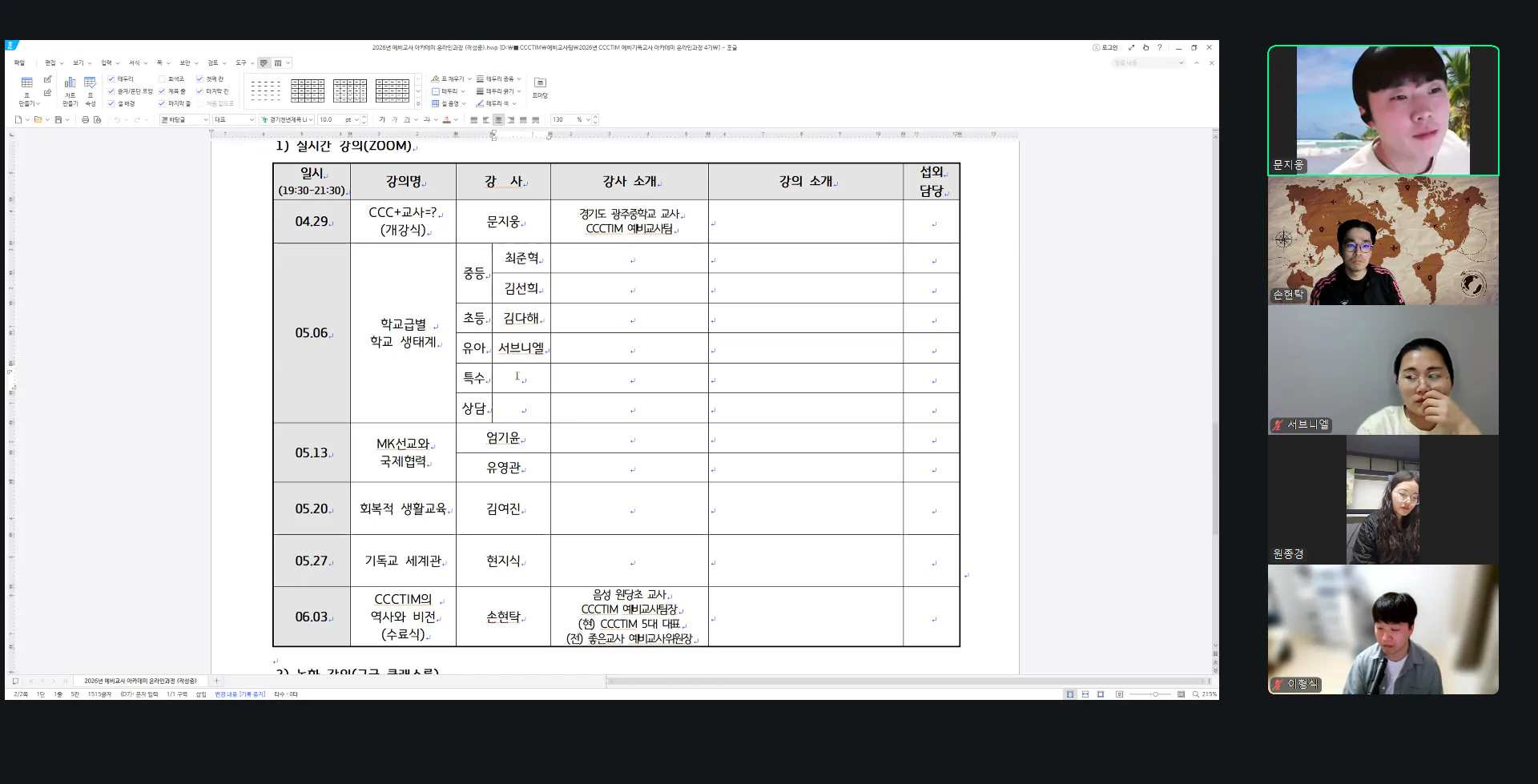Click the 로그인 button
The image size is (1538, 784).
pyautogui.click(x=1105, y=47)
